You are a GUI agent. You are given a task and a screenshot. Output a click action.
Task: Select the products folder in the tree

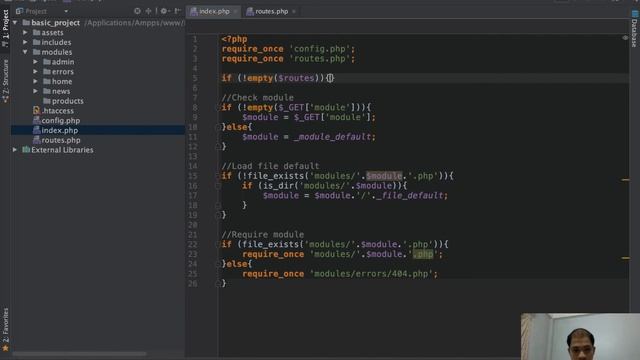(63, 101)
